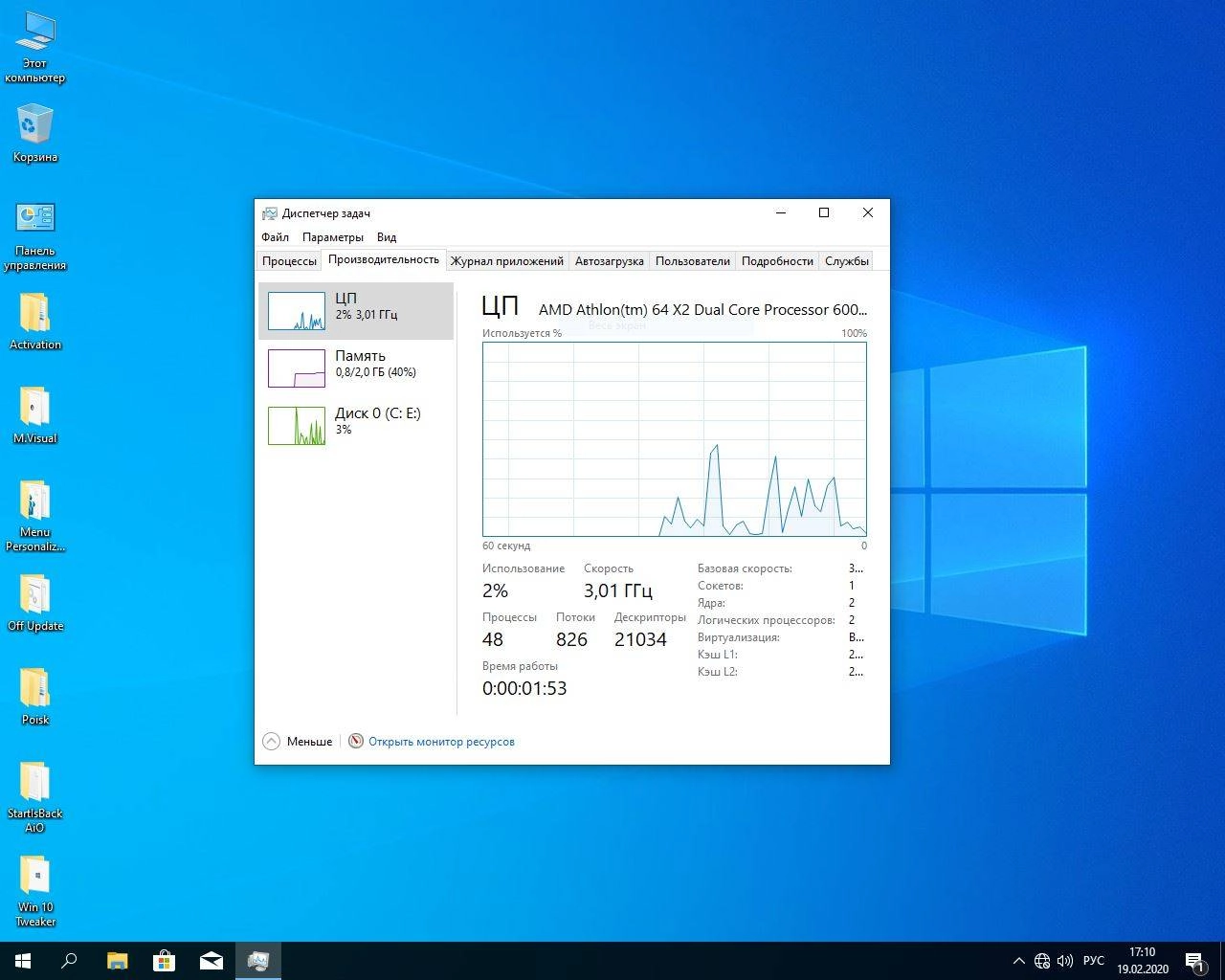Open the Корзина recycle bin icon
The width and height of the screenshot is (1225, 980).
(34, 133)
